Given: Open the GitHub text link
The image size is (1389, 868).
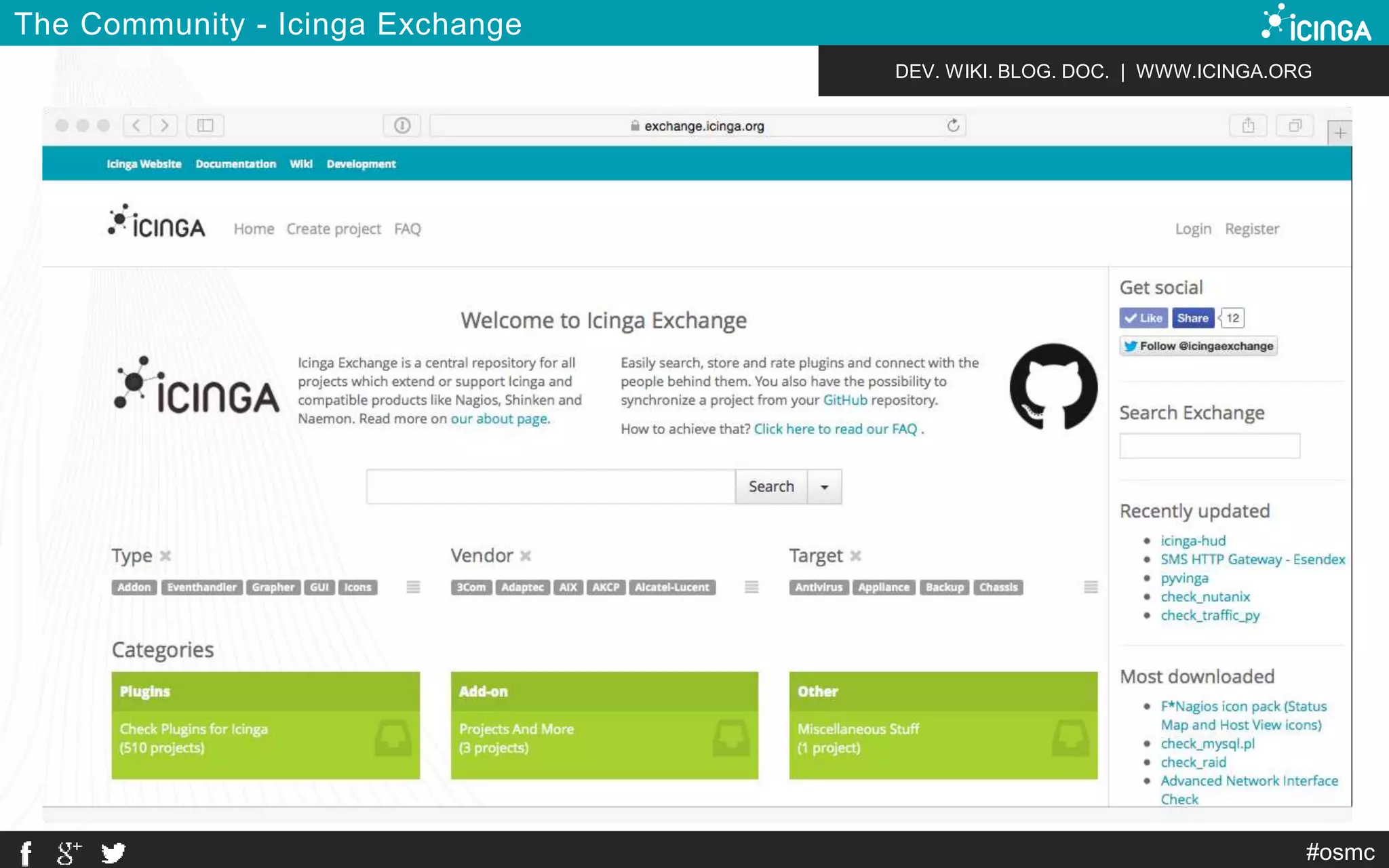Looking at the screenshot, I should (x=845, y=400).
